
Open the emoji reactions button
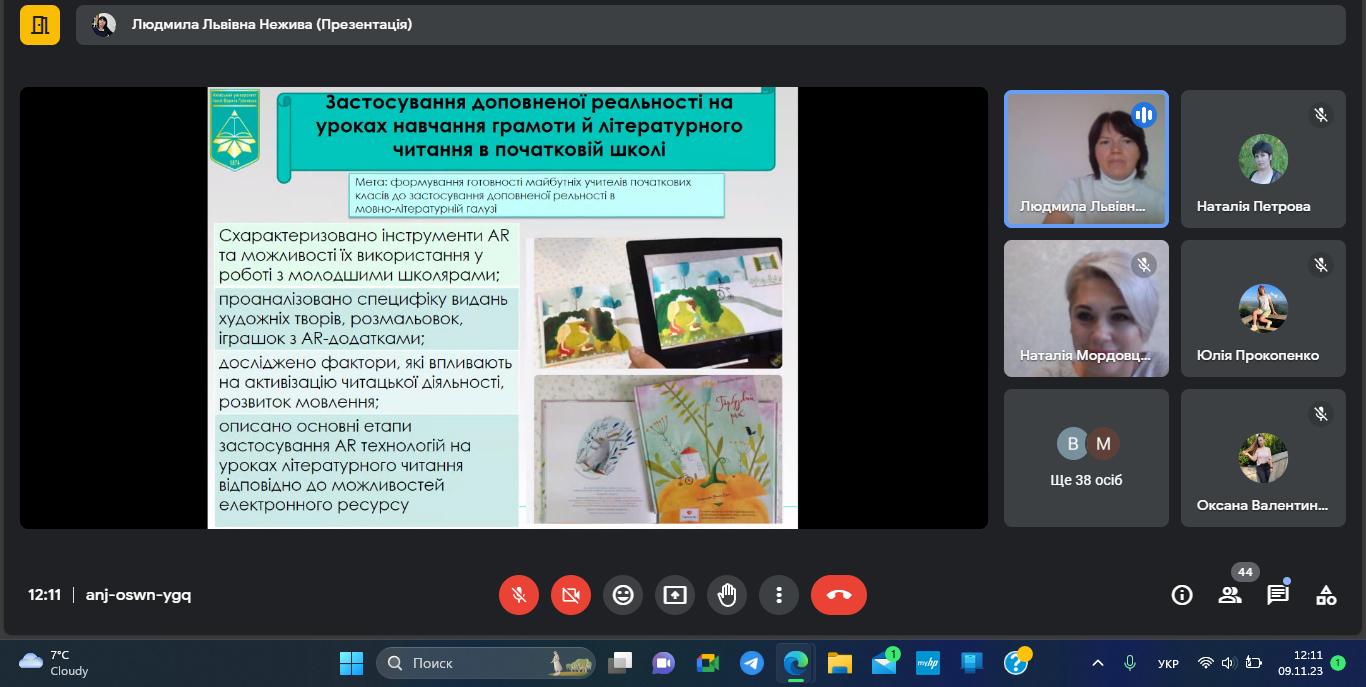coord(623,595)
